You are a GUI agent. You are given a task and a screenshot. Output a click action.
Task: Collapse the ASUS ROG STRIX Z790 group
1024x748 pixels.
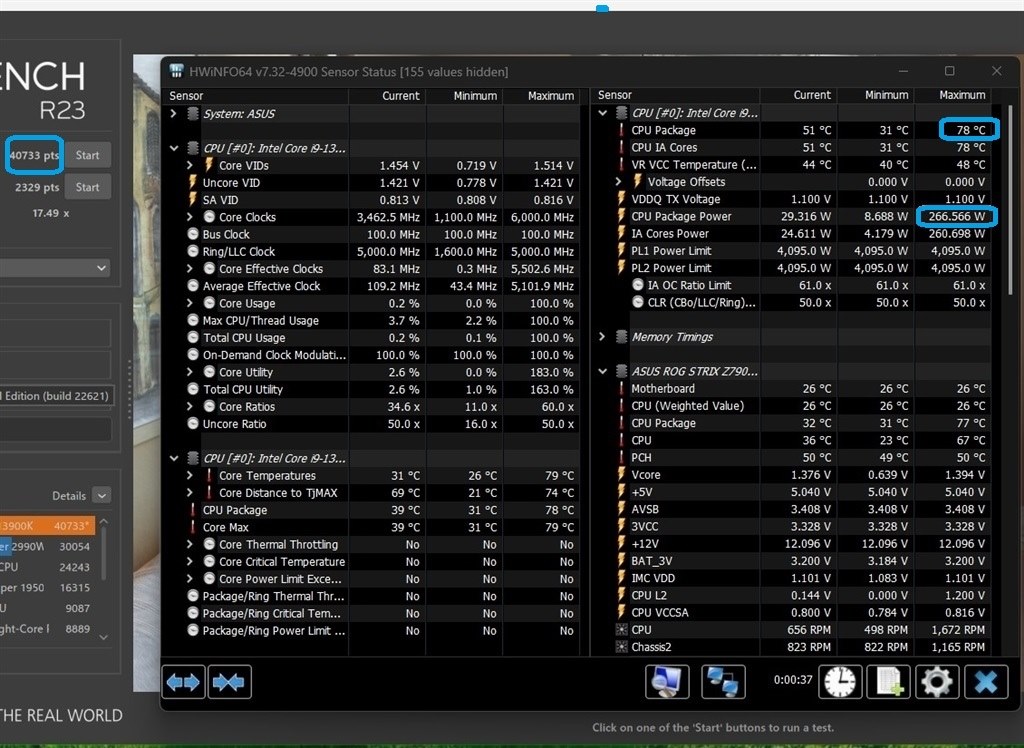point(602,371)
